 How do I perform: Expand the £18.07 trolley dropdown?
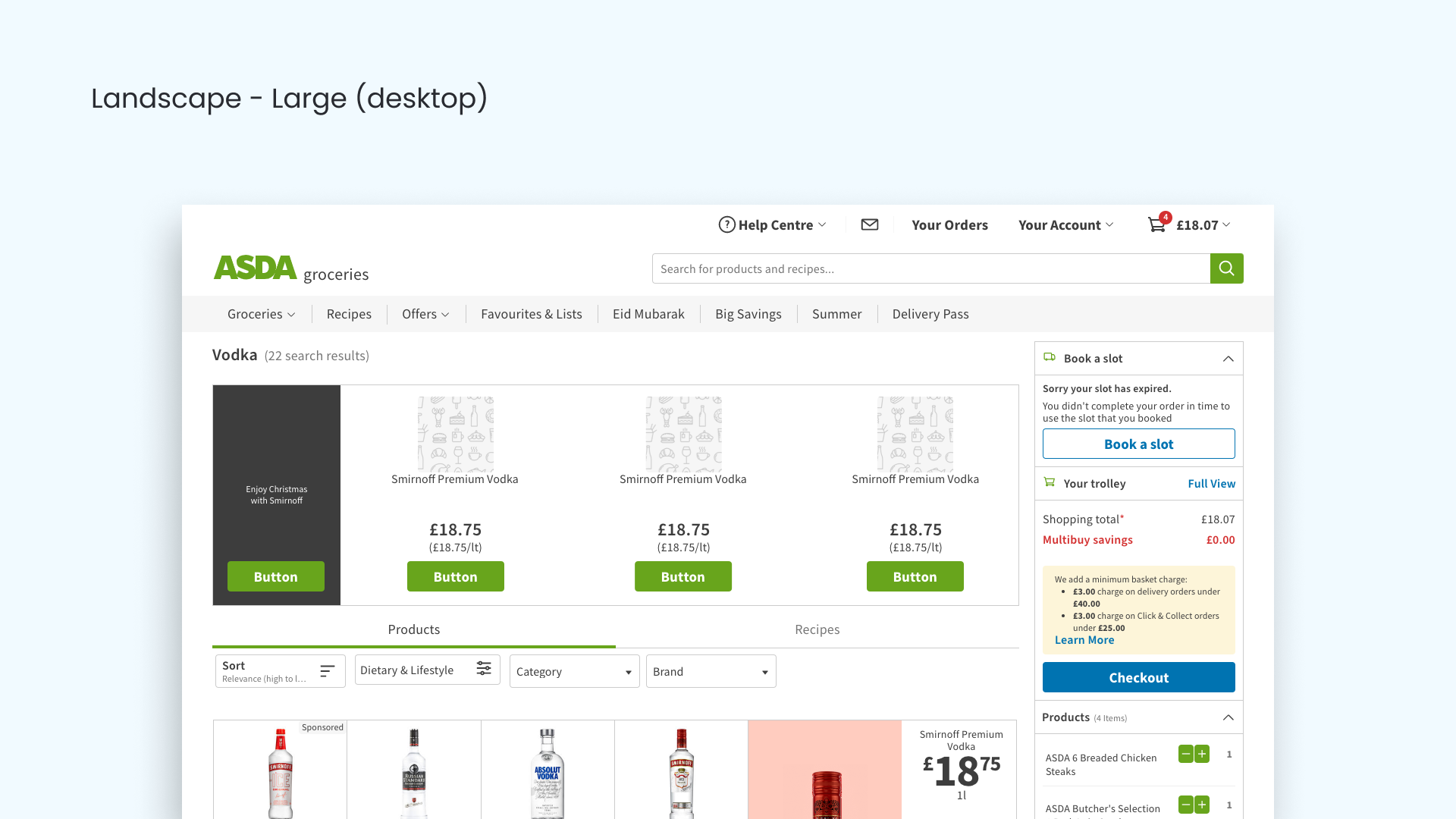click(x=1226, y=224)
